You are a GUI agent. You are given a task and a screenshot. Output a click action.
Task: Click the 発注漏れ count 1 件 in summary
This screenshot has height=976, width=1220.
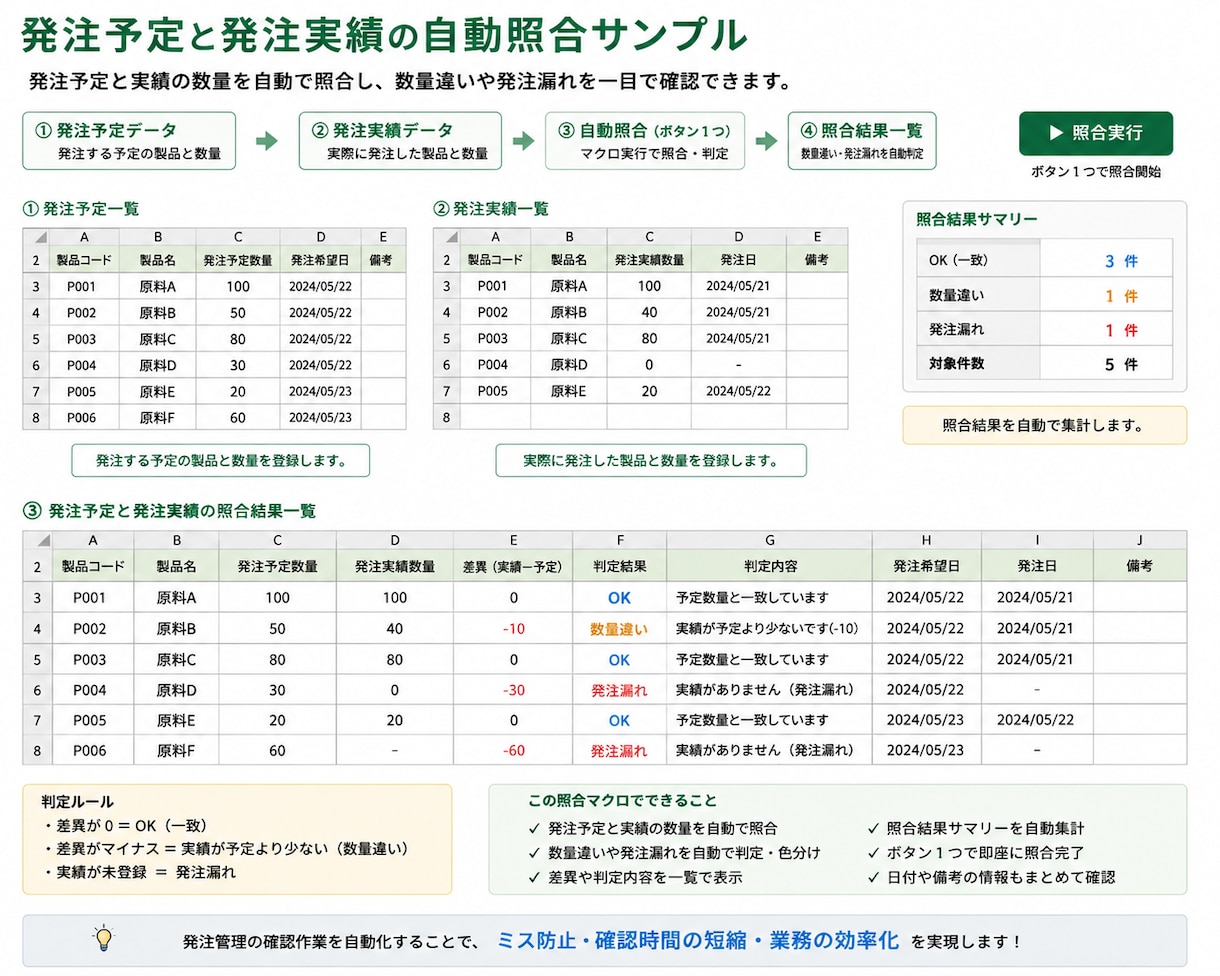click(1121, 330)
